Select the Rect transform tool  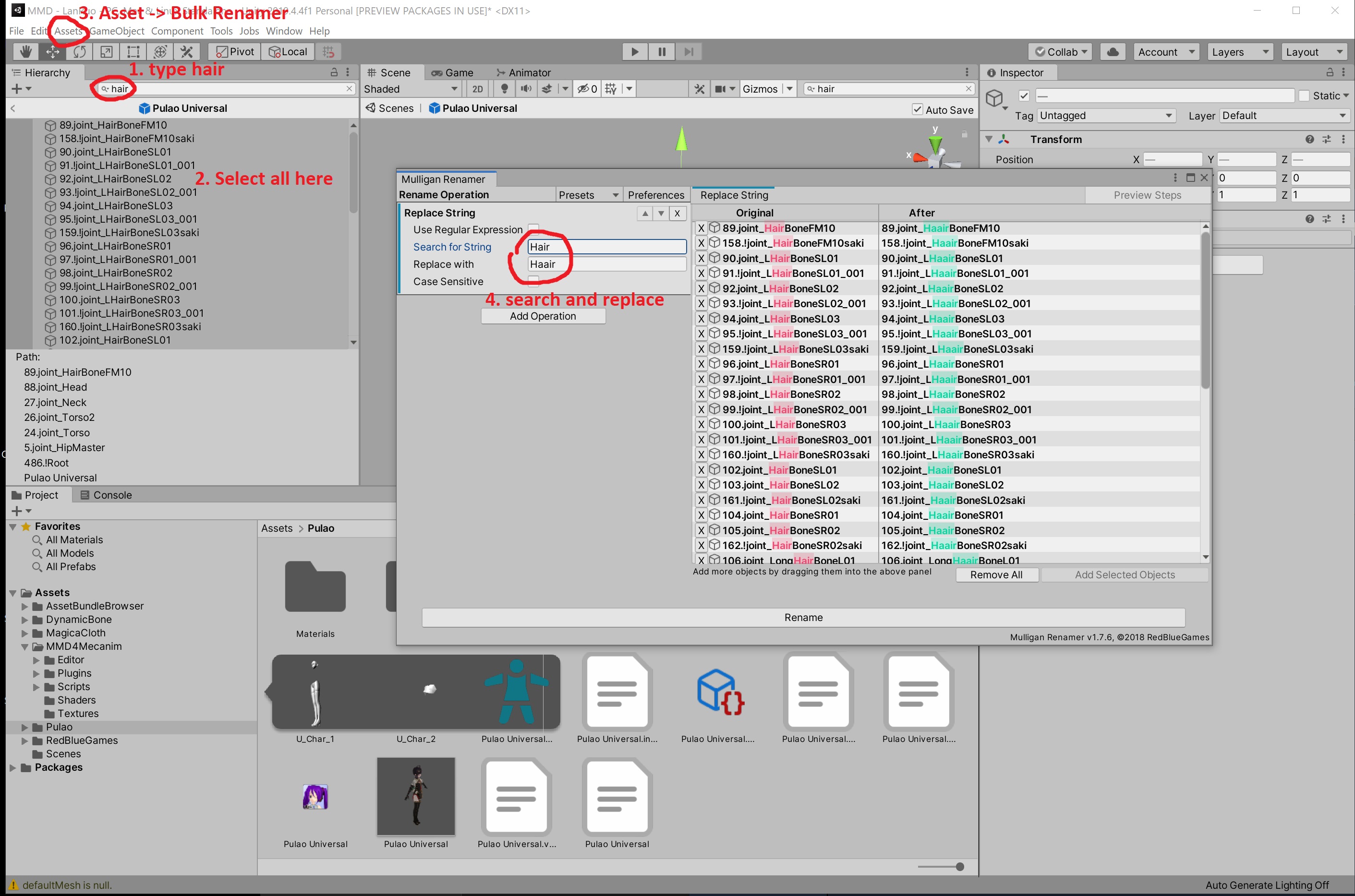click(x=133, y=52)
